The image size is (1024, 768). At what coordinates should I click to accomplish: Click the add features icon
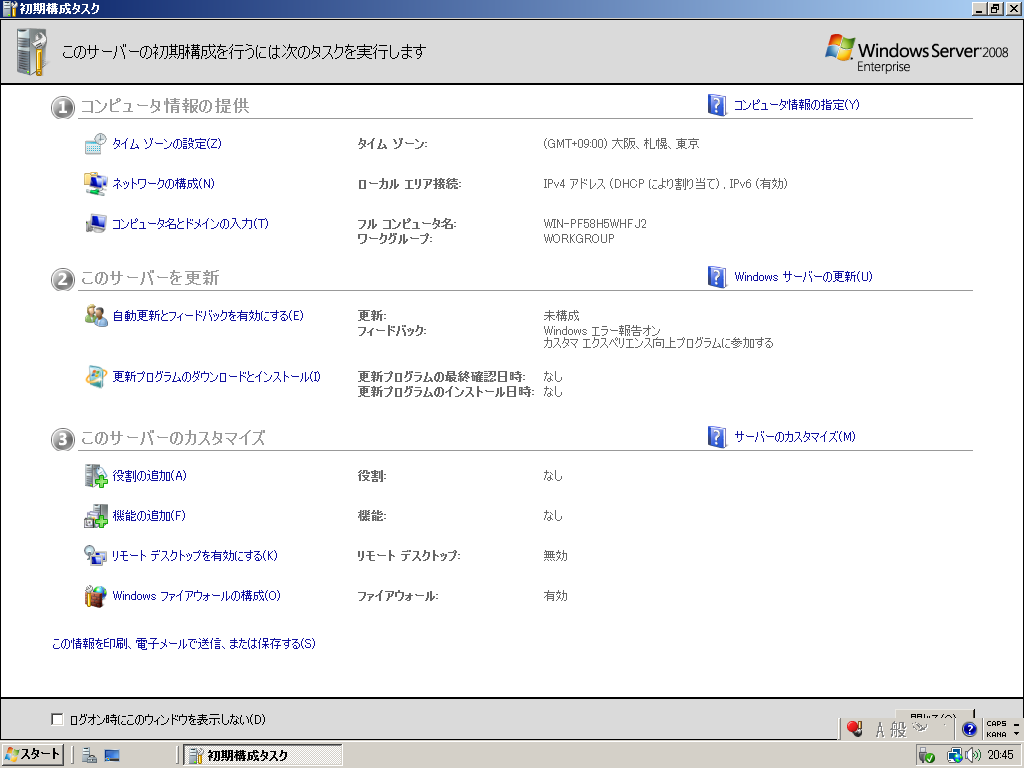(96, 515)
